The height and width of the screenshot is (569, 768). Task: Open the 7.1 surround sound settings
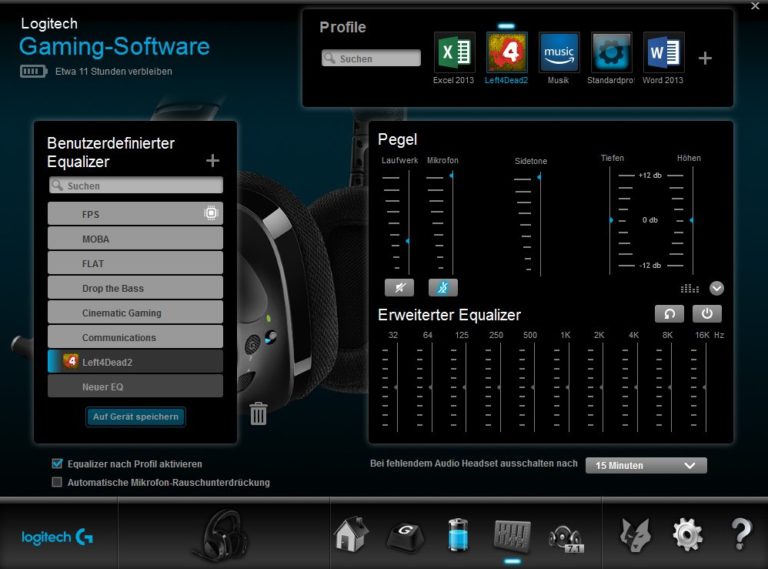[566, 538]
